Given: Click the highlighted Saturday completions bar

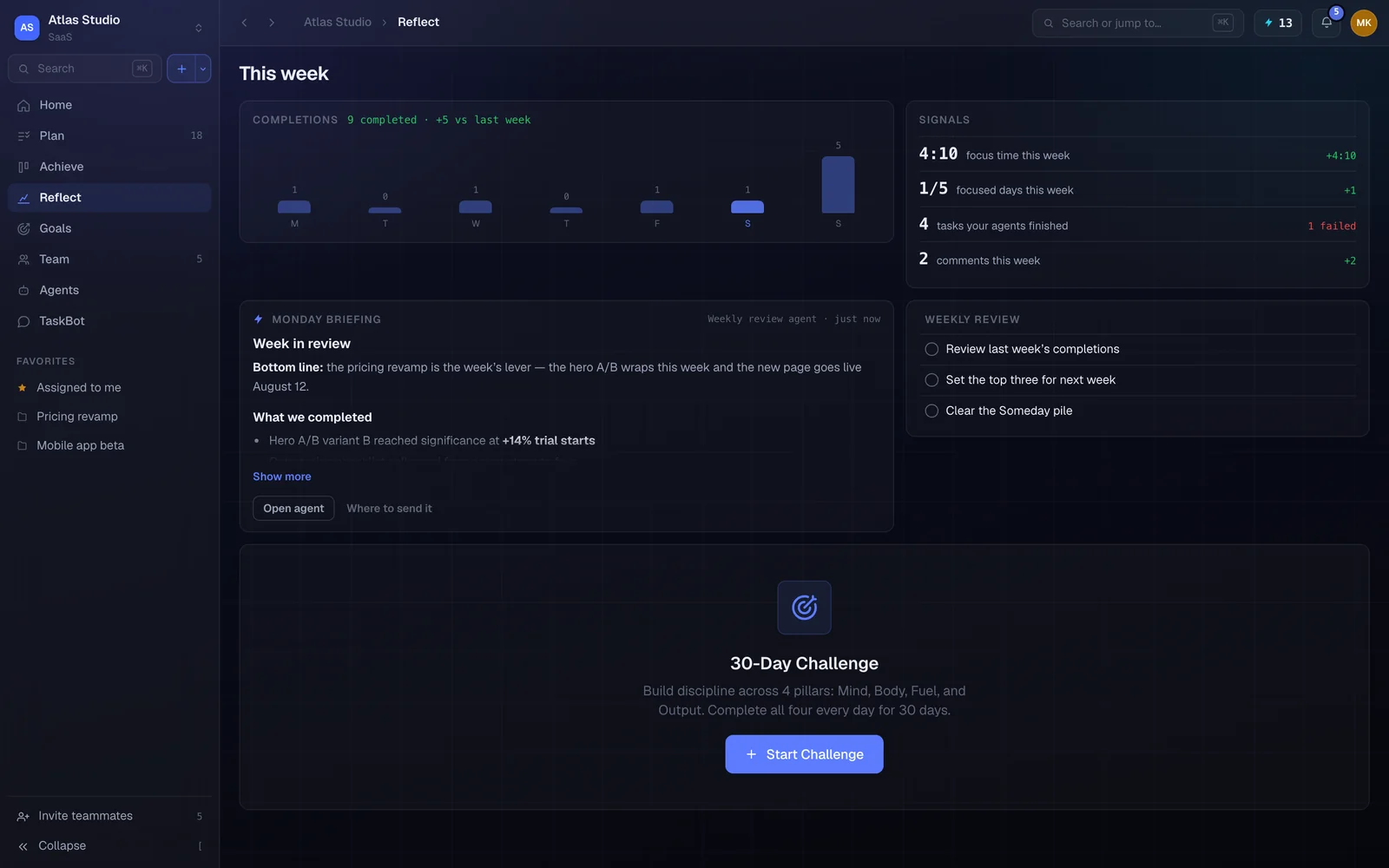Looking at the screenshot, I should click(x=747, y=207).
